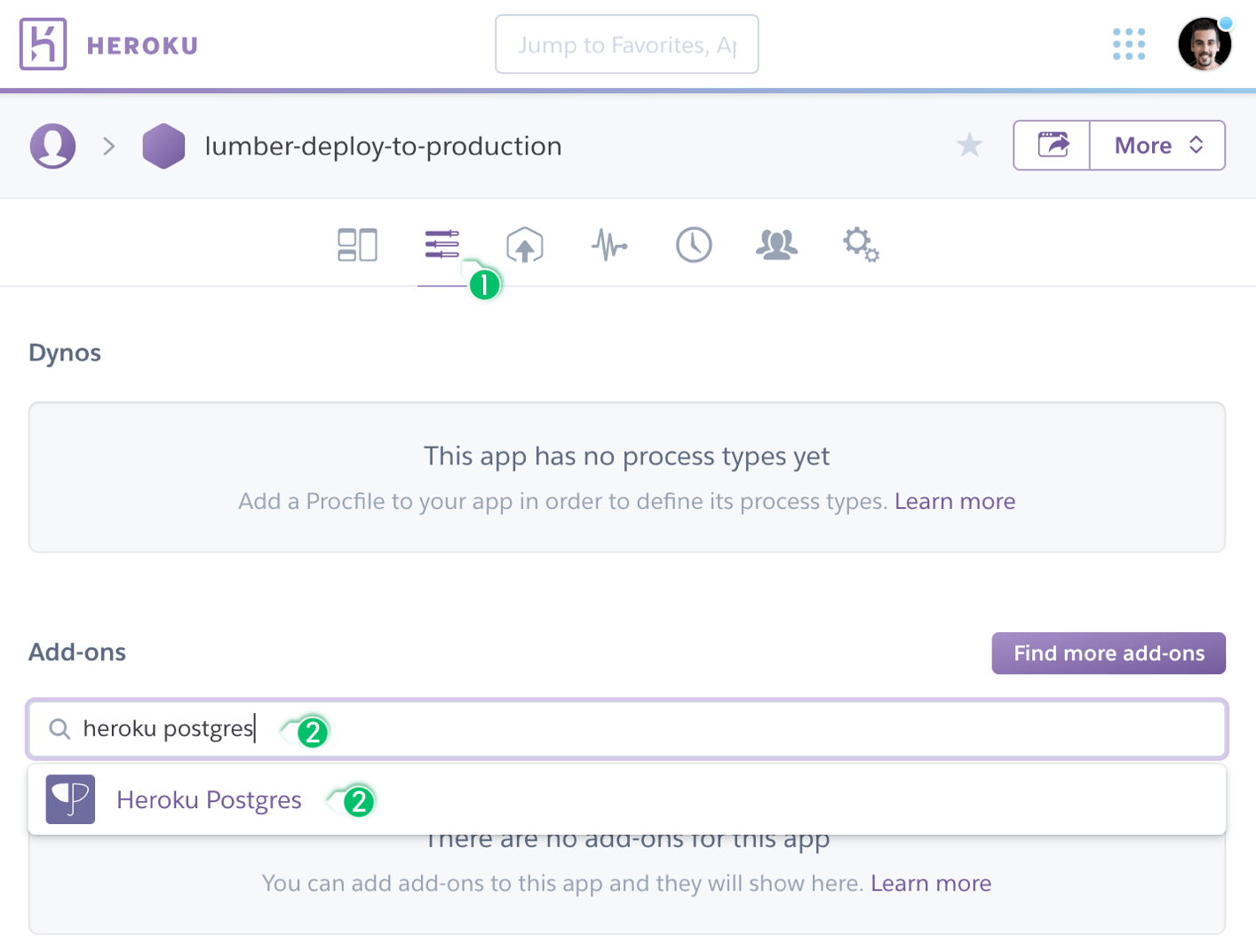This screenshot has width=1256, height=952.
Task: Click the purple hexagon app icon
Action: pos(163,146)
